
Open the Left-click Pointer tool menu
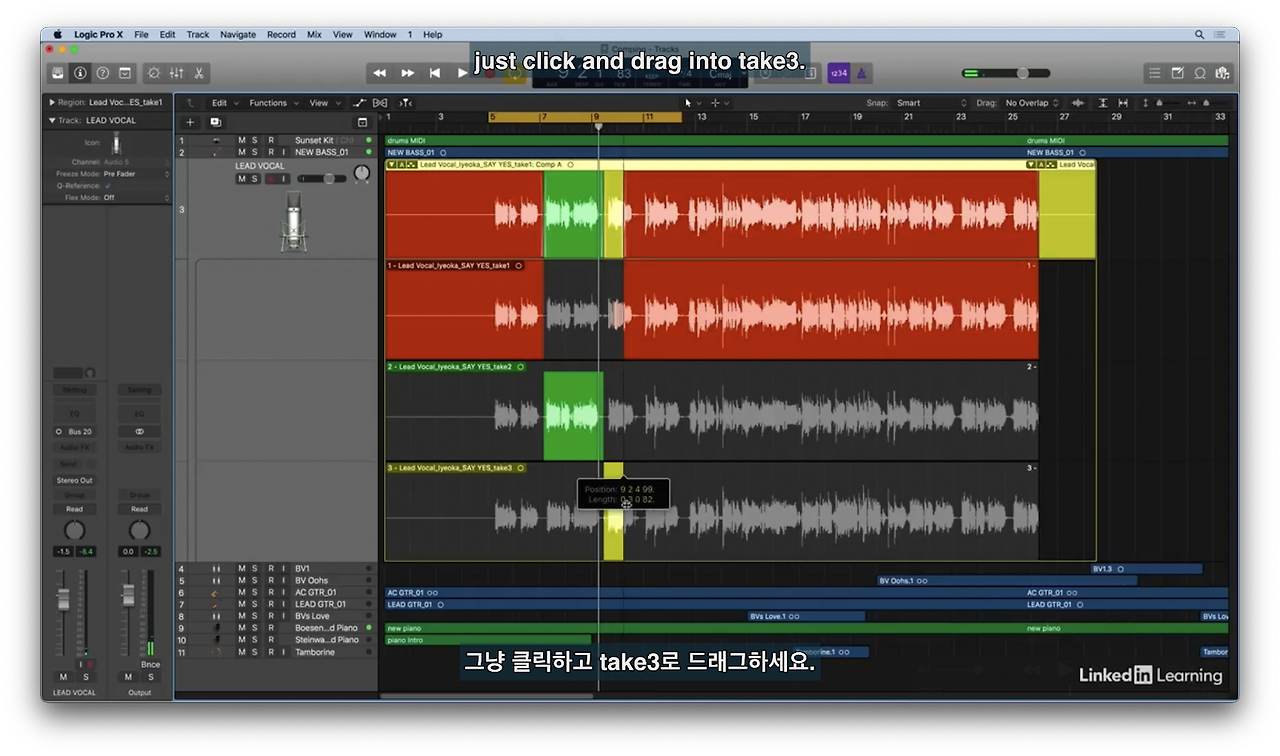[x=691, y=103]
